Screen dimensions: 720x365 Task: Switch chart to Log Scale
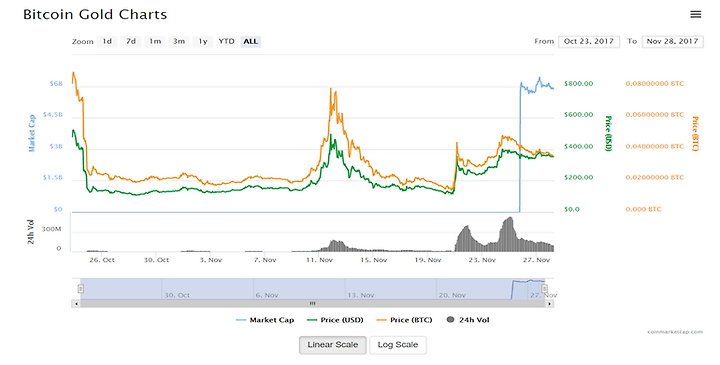pyautogui.click(x=398, y=345)
